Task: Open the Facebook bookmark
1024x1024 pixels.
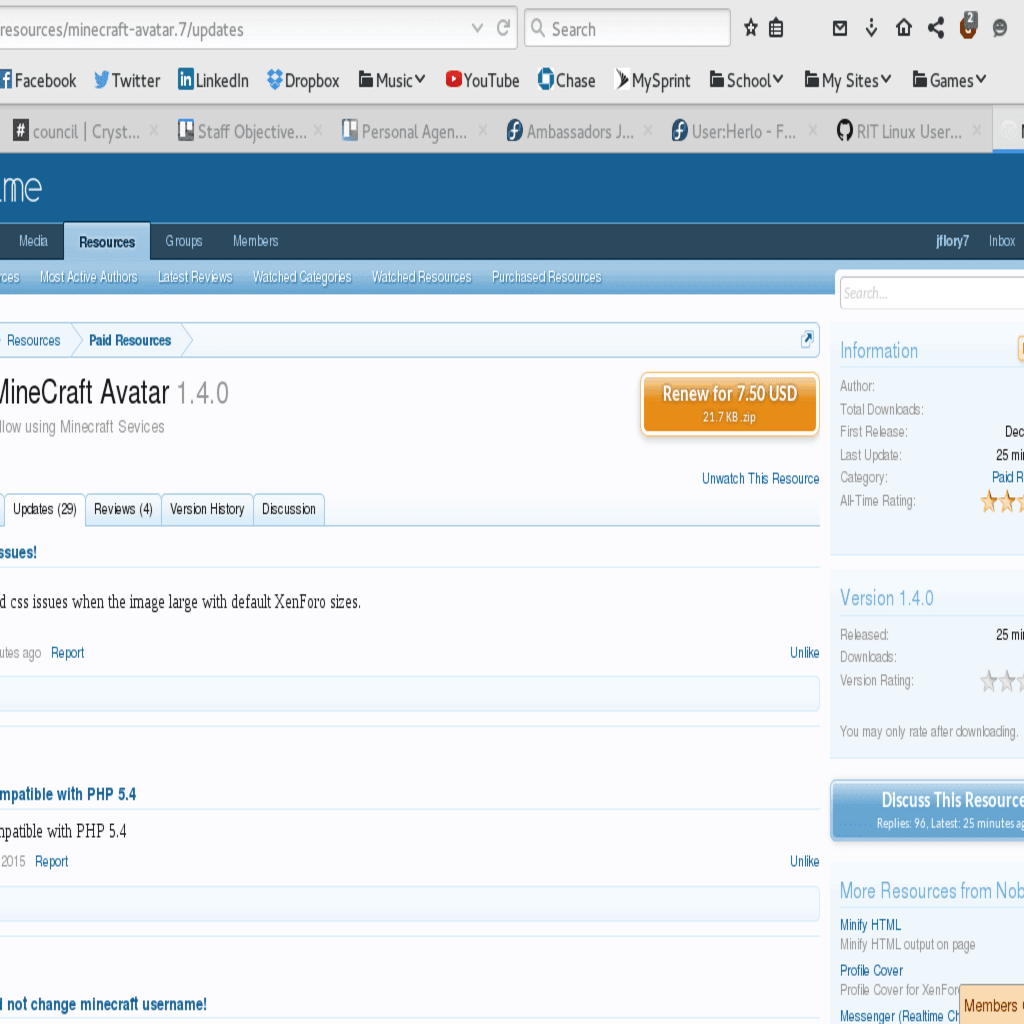Action: point(38,80)
